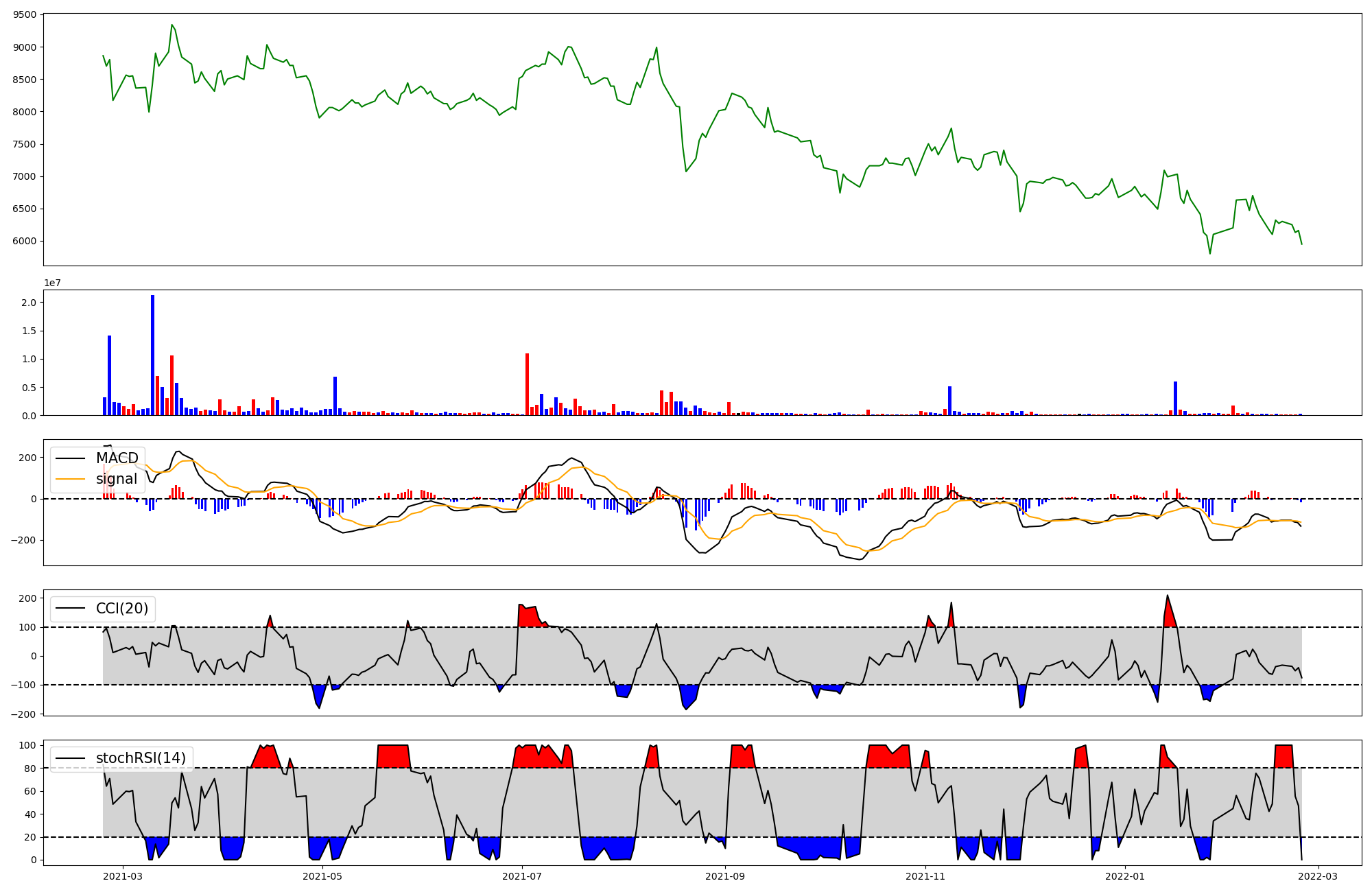Click the tall red volume bar in July 2021
This screenshot has height=892, width=1372.
(527, 384)
